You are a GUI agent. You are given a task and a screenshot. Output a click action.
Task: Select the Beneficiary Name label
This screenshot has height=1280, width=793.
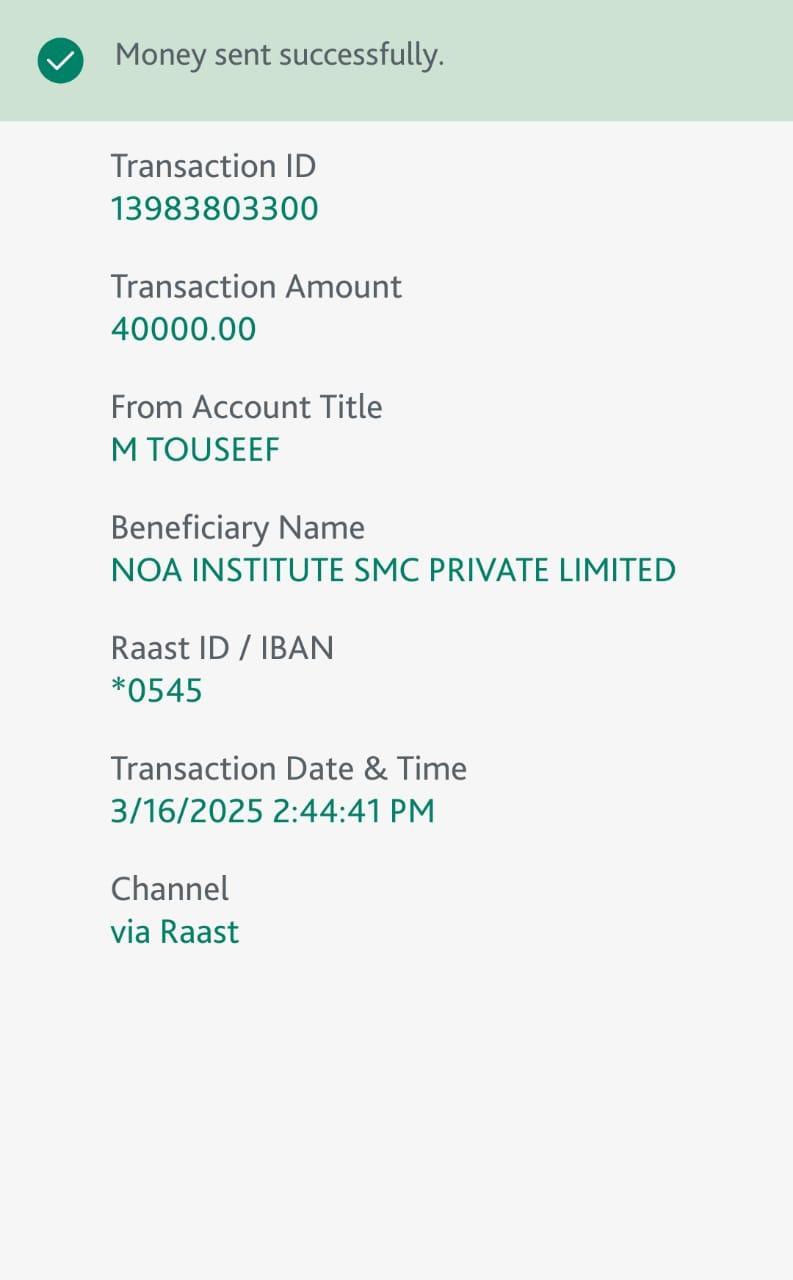pyautogui.click(x=237, y=528)
